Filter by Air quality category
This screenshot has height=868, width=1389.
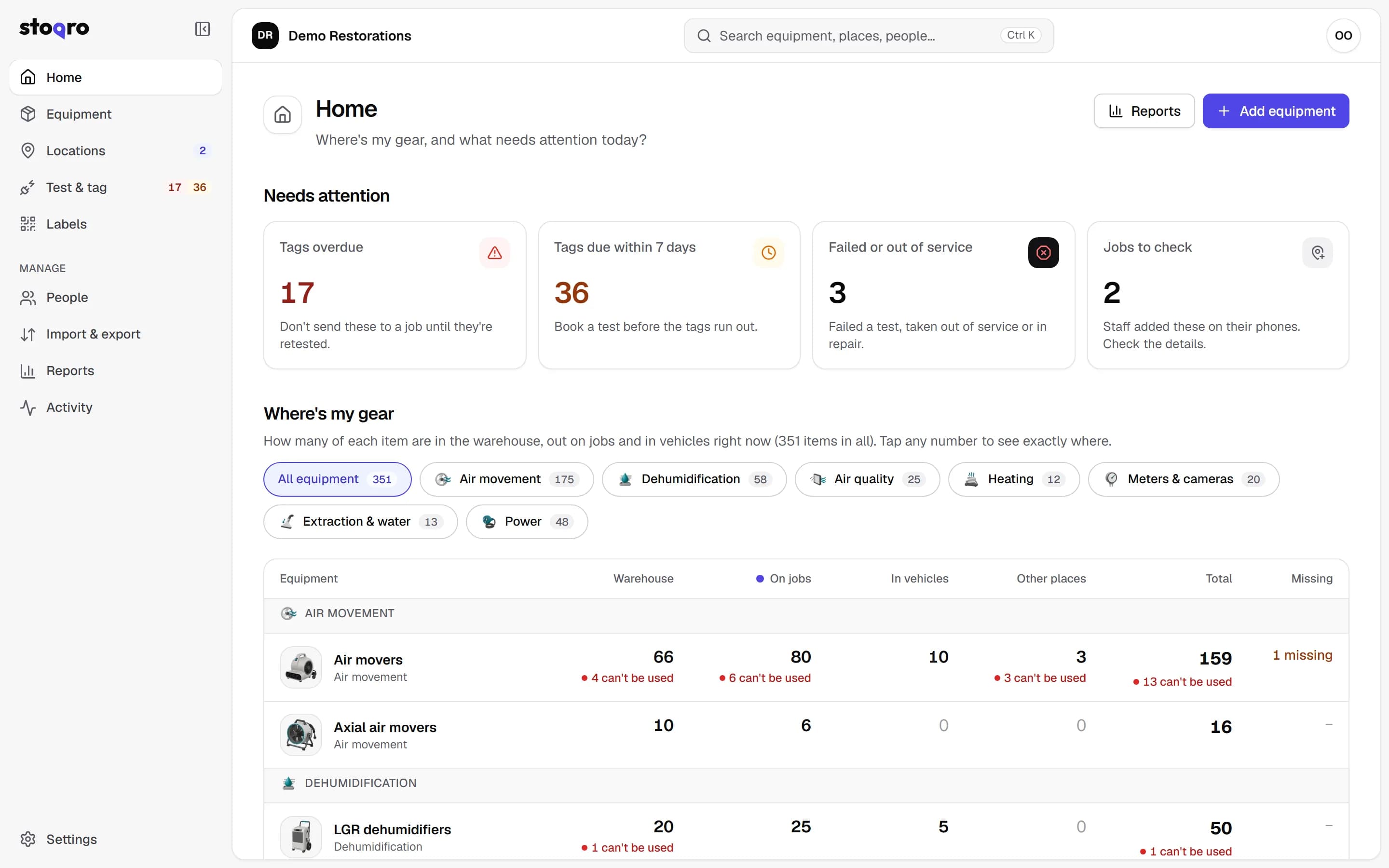[867, 479]
